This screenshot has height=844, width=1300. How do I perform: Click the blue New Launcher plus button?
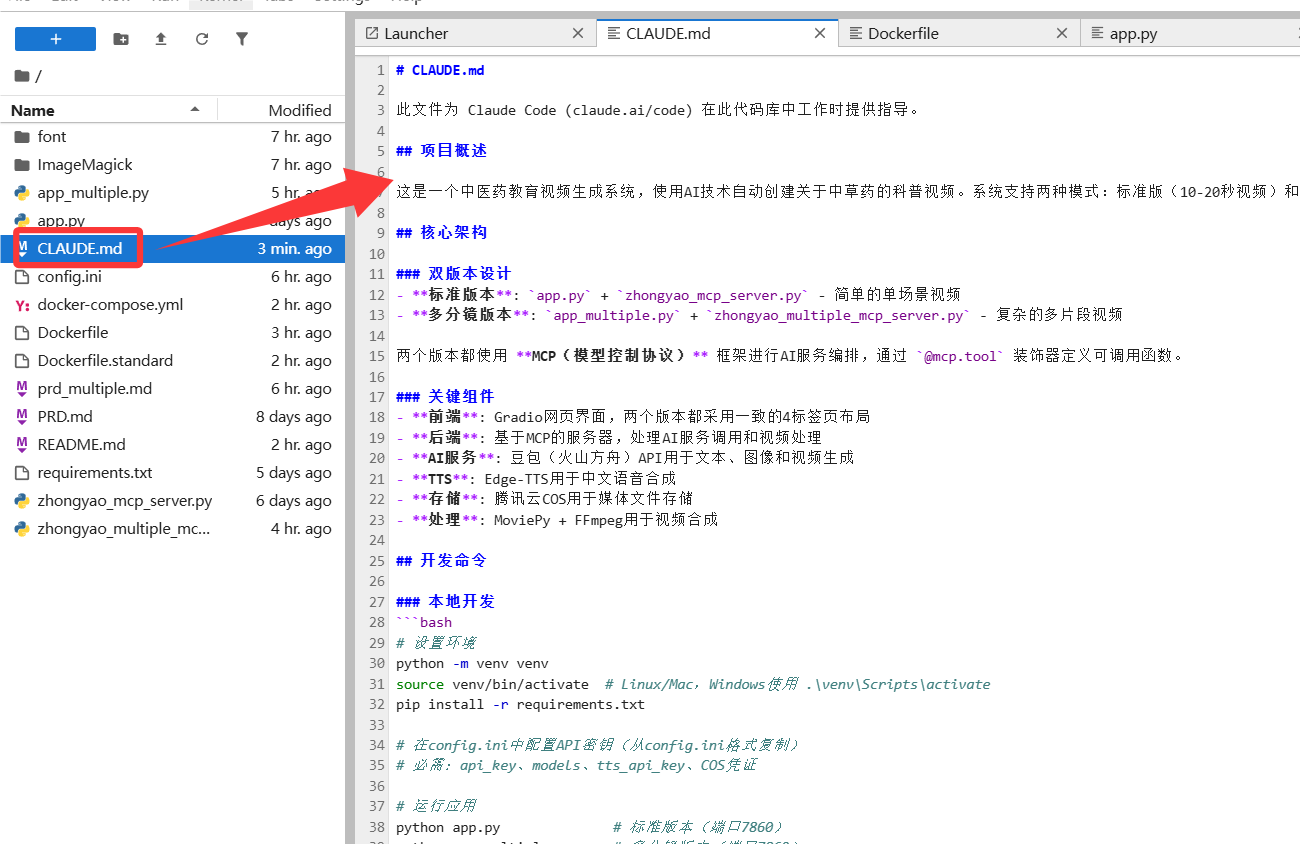click(x=55, y=39)
